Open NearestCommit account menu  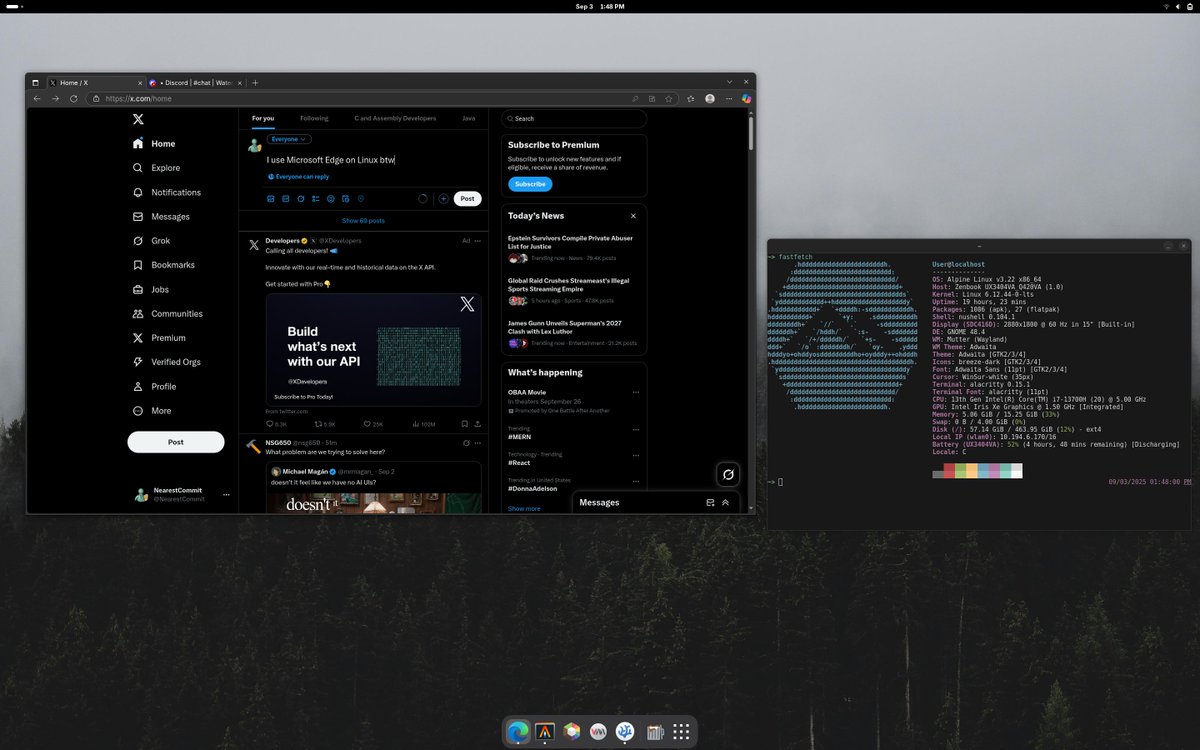tap(183, 495)
